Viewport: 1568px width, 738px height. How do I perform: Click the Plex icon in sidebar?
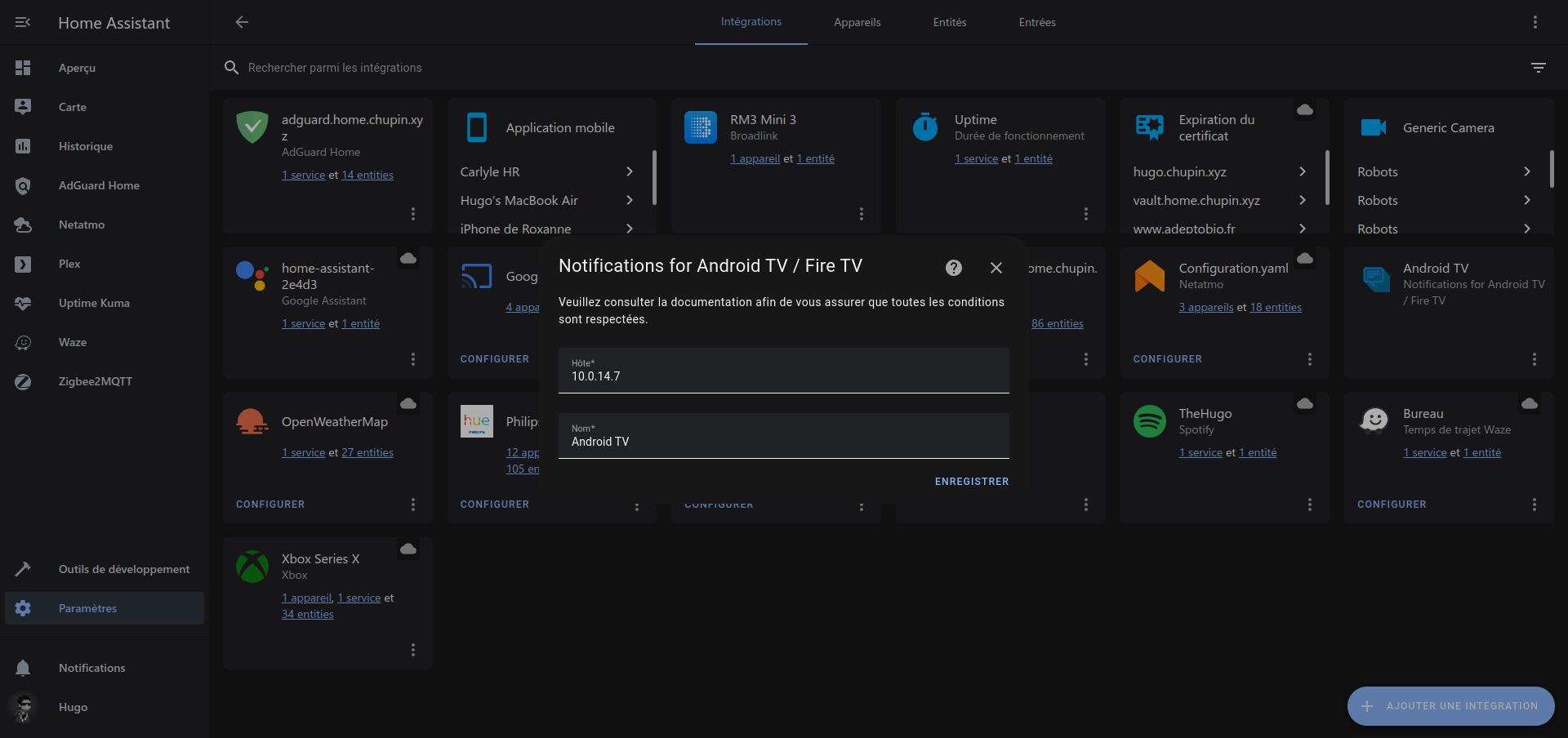coord(23,264)
